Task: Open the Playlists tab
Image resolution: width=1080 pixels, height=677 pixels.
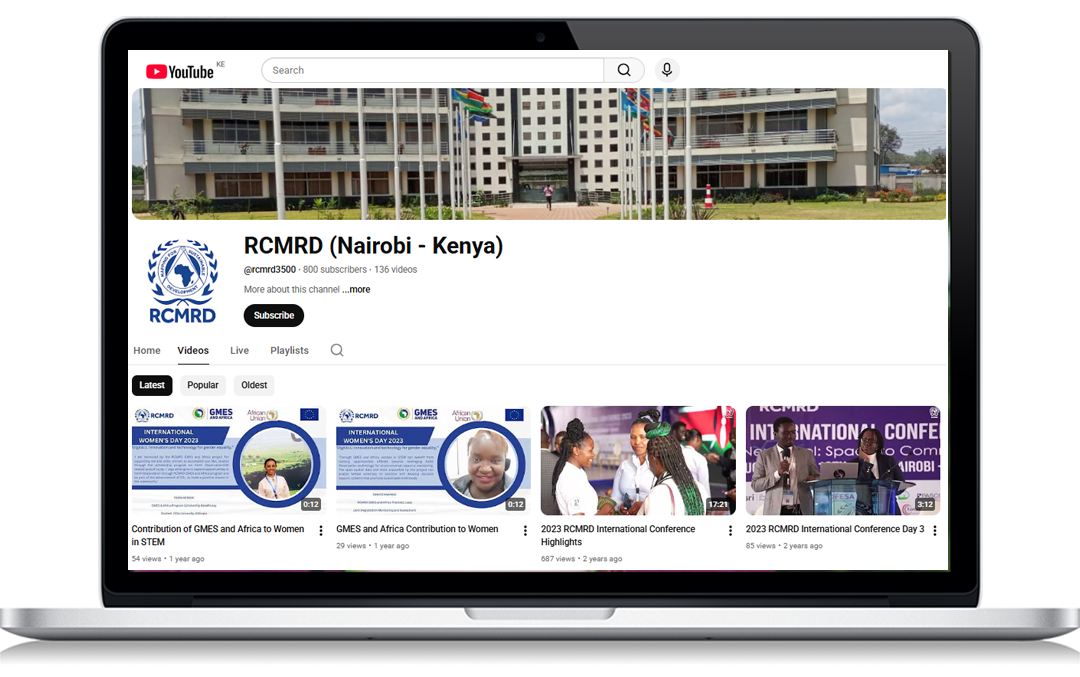Action: (289, 350)
